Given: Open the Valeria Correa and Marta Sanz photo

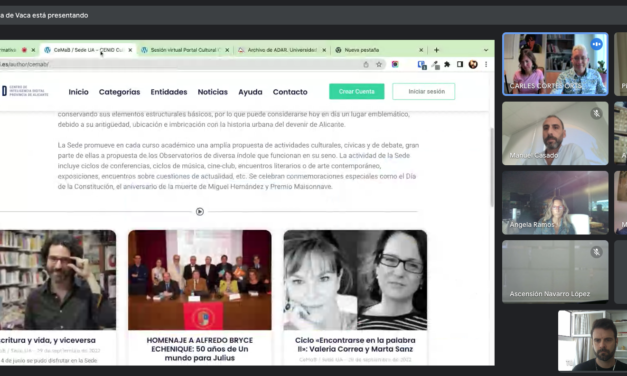Looking at the screenshot, I should 355,280.
